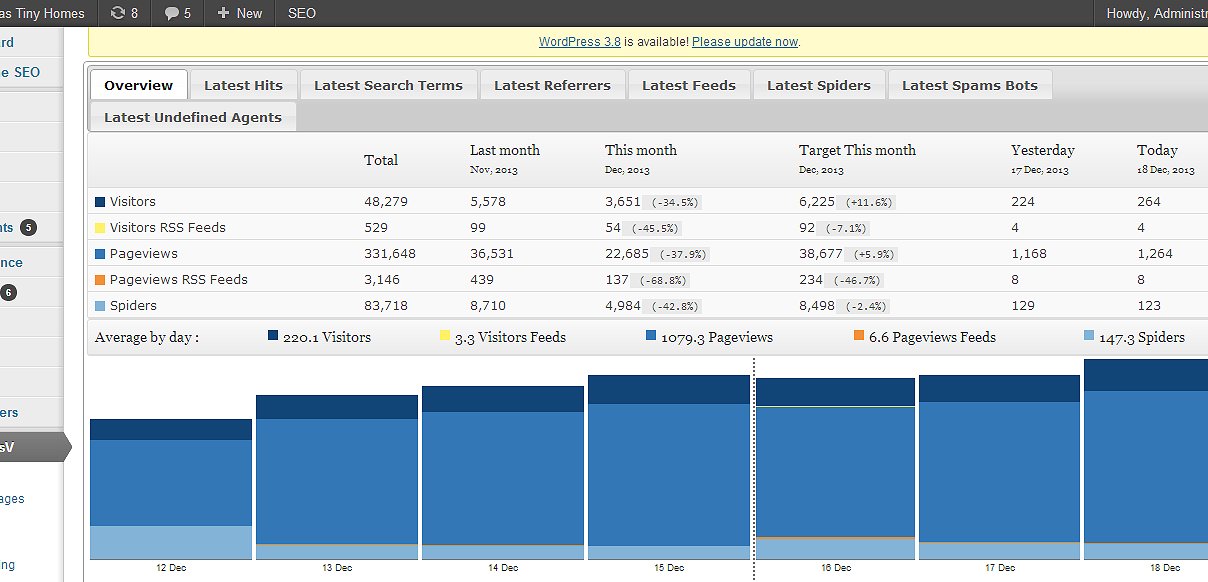Click the plus New icon in admin bar
The width and height of the screenshot is (1208, 582).
224,13
